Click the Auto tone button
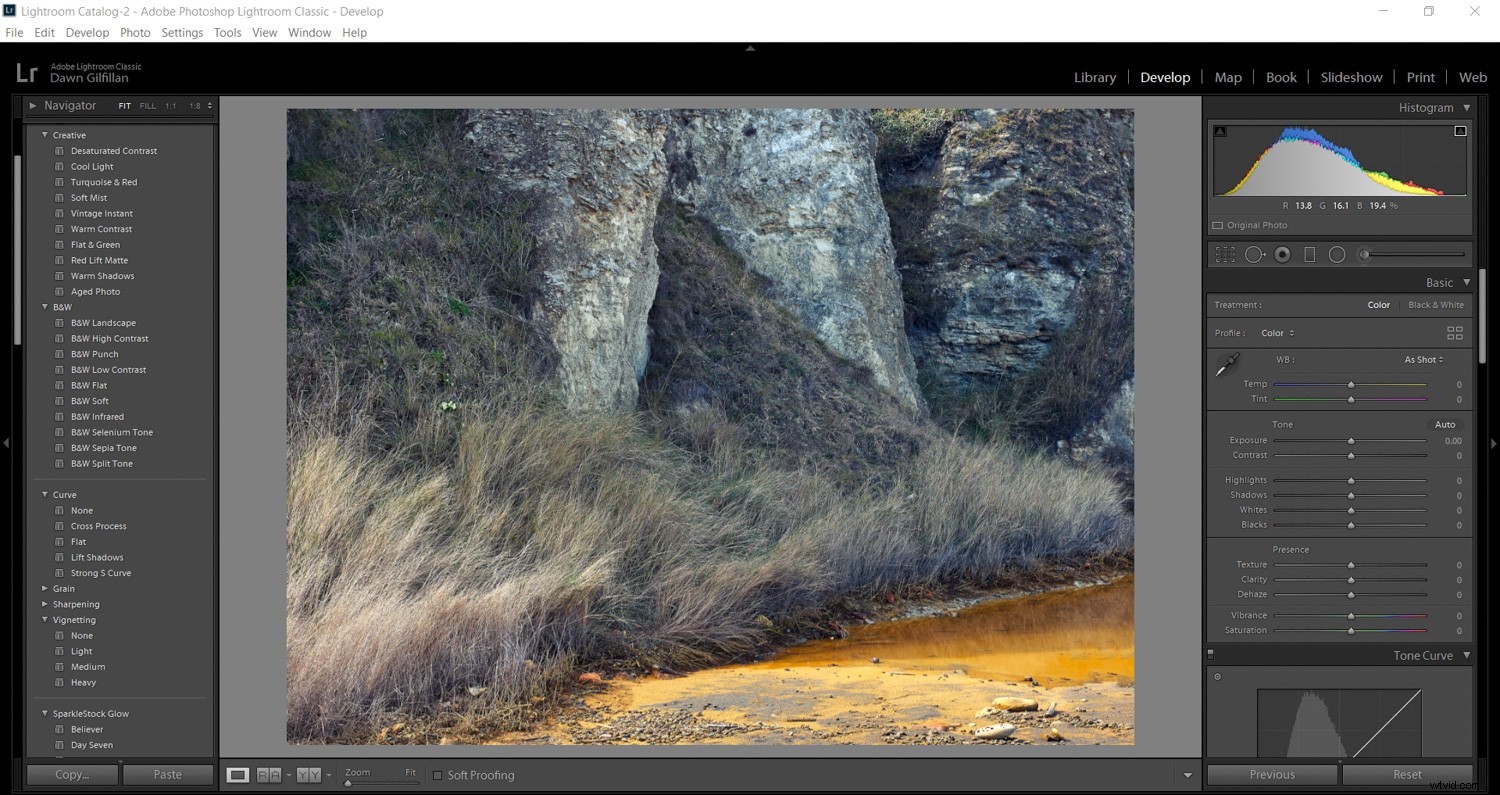1500x795 pixels. 1444,424
